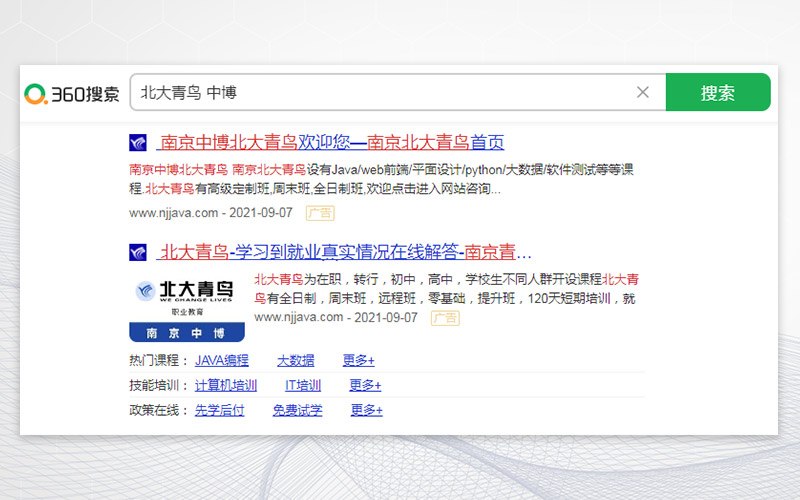Click the 广告 tag under second result
The image size is (800, 500).
pos(445,318)
